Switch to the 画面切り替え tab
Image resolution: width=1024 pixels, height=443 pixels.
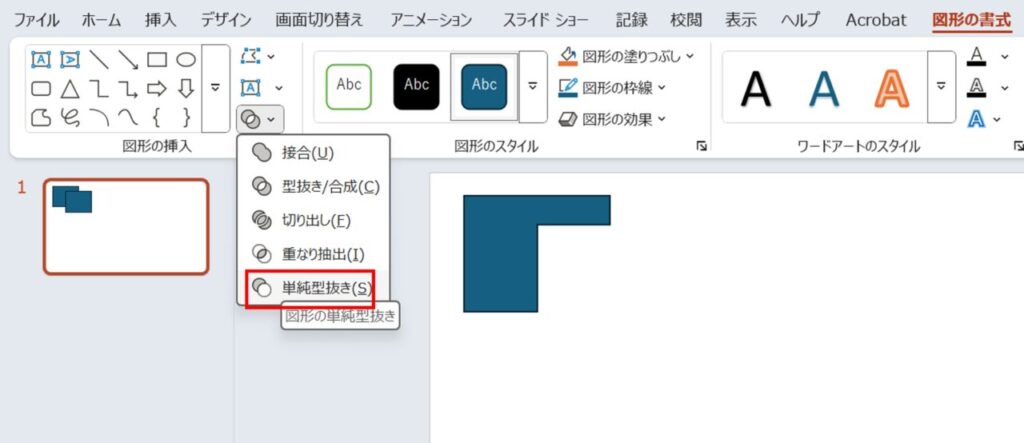tap(319, 20)
